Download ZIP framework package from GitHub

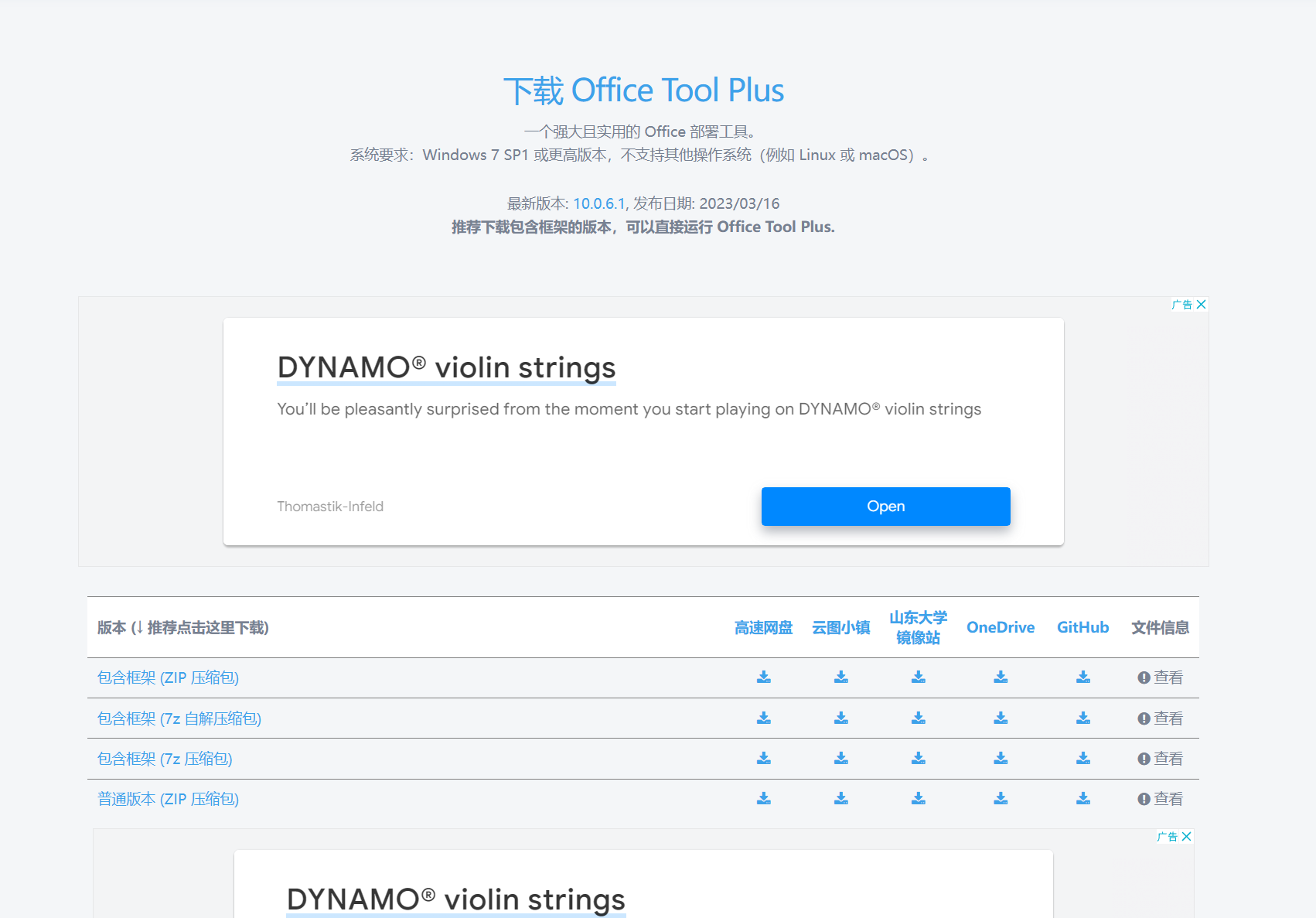[1083, 677]
